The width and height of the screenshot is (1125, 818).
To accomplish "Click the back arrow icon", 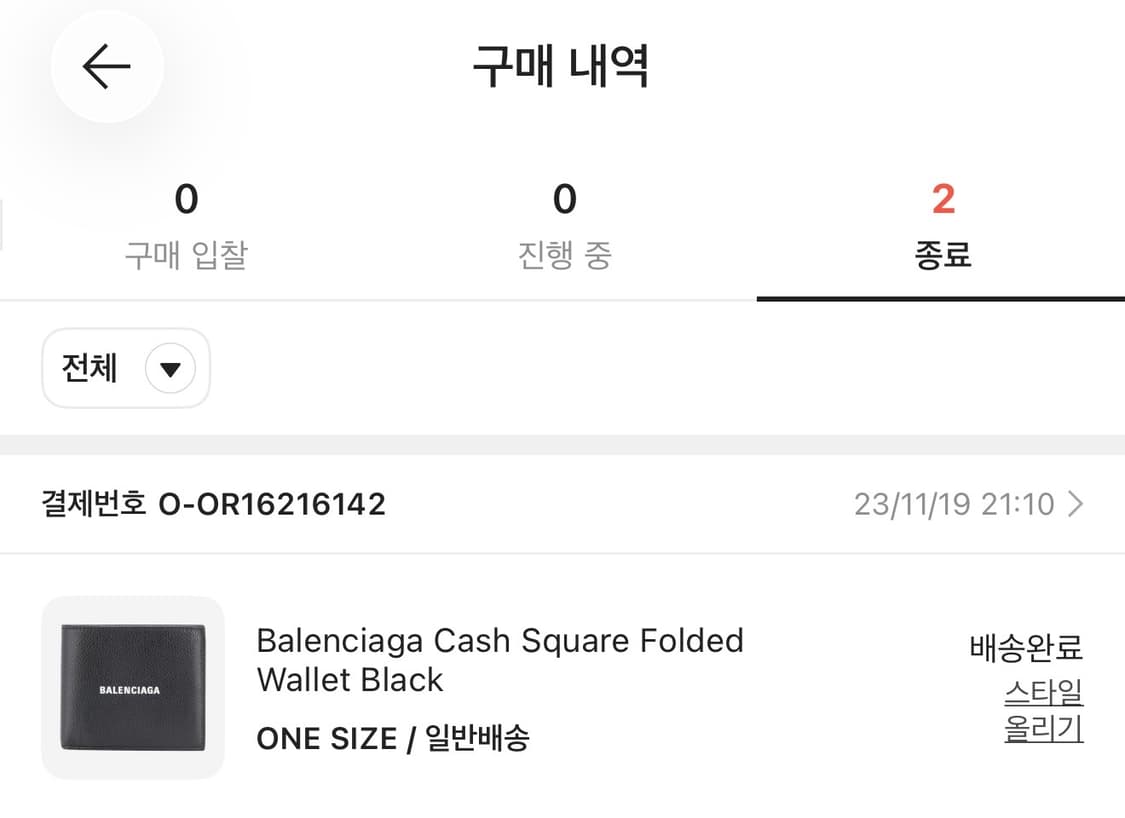I will point(106,64).
